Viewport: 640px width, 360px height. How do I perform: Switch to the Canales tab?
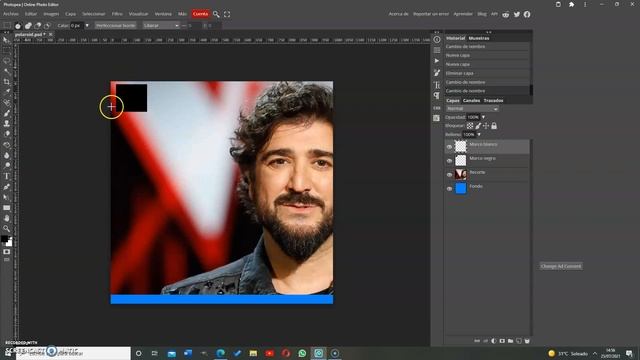pos(471,100)
